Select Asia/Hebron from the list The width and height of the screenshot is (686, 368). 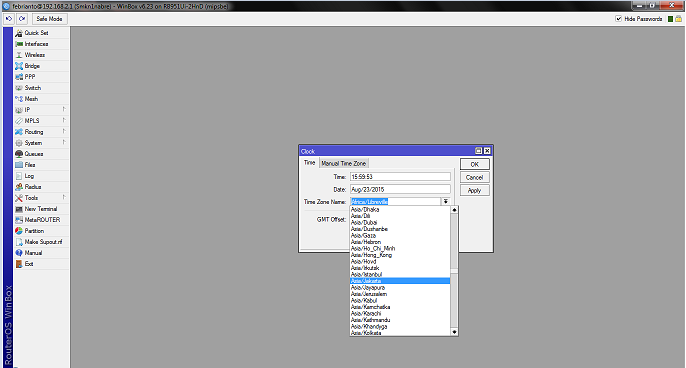pyautogui.click(x=400, y=242)
